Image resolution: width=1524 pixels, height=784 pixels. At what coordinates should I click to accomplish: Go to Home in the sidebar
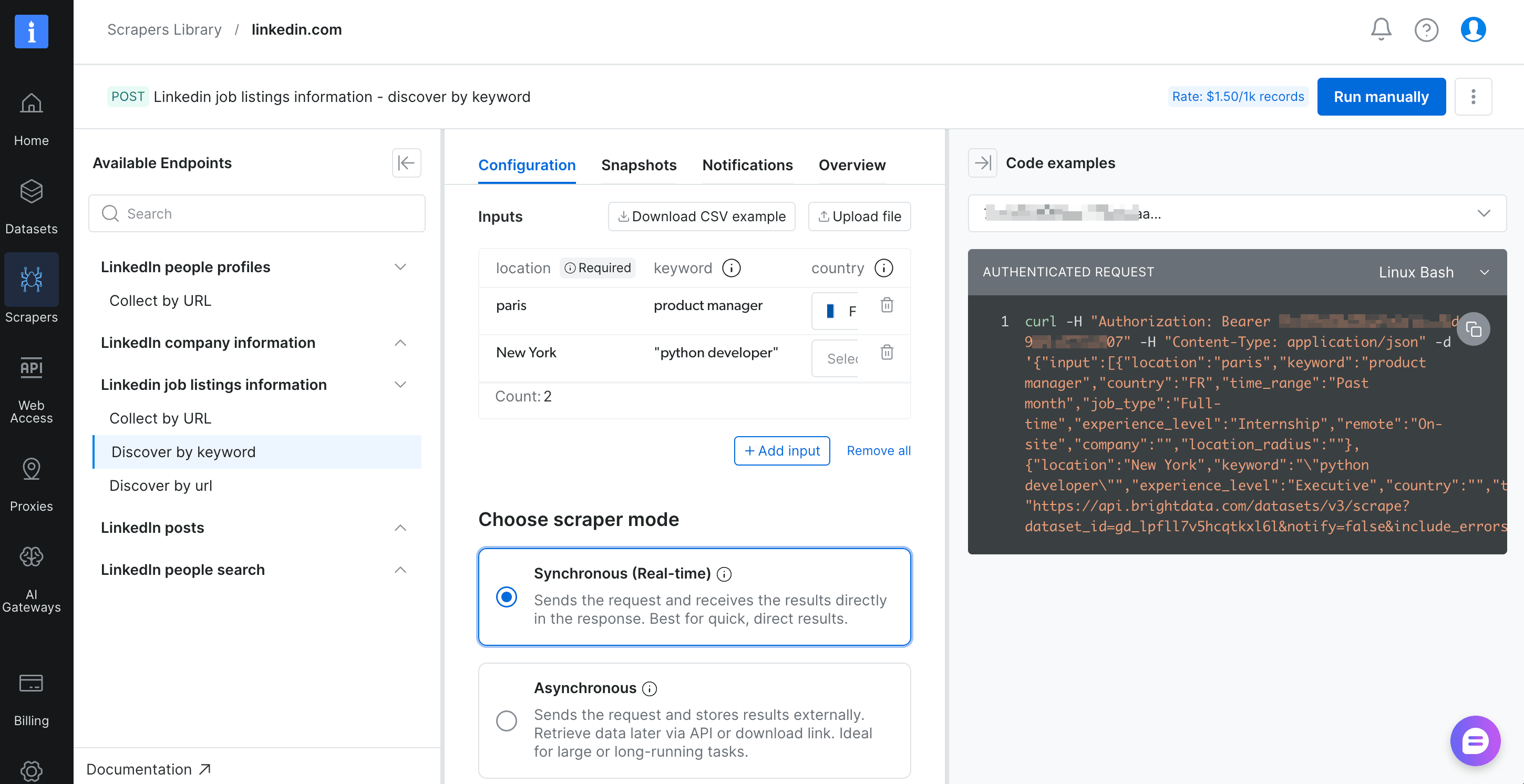[32, 119]
